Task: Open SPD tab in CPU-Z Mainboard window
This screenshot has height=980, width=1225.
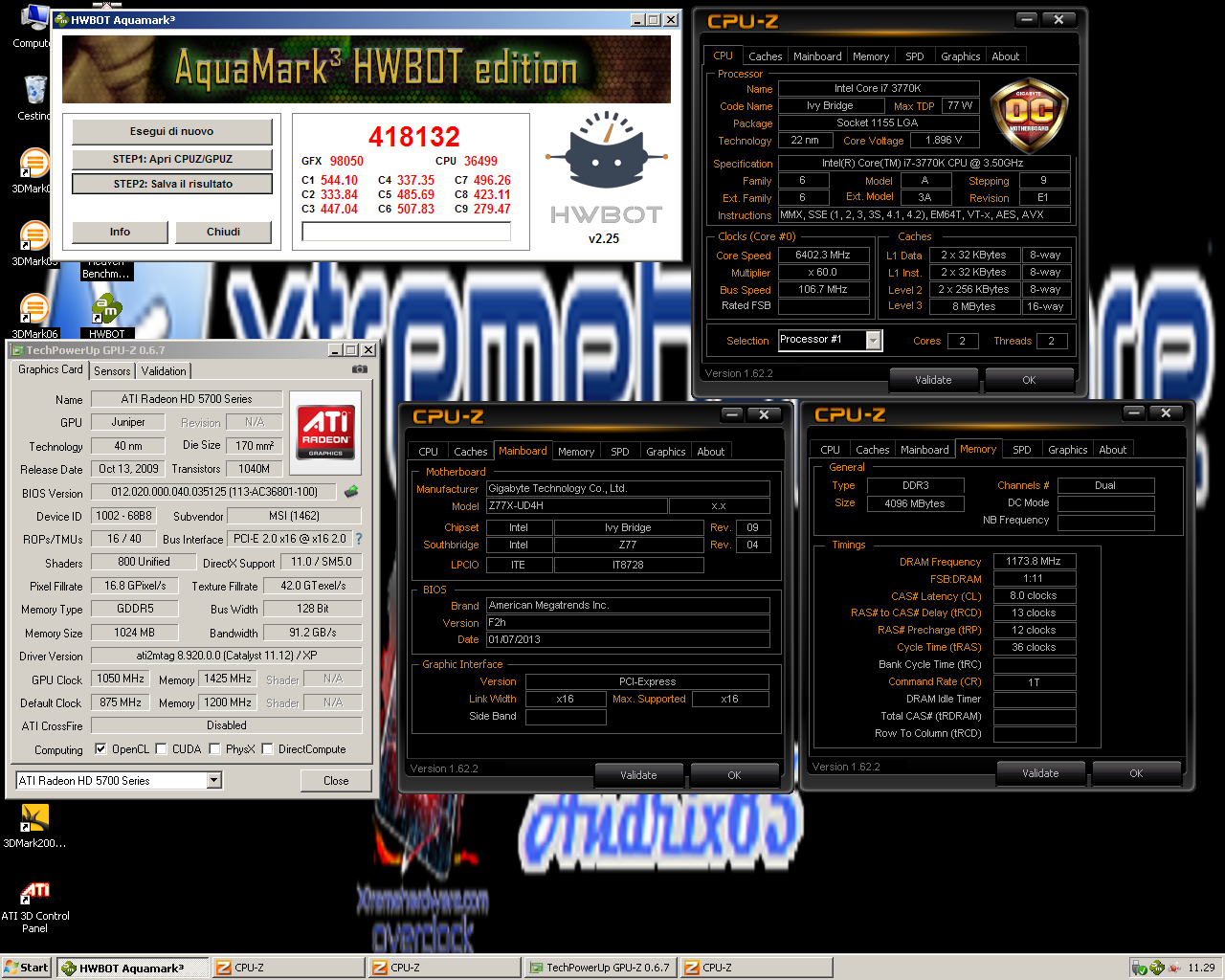Action: [620, 452]
